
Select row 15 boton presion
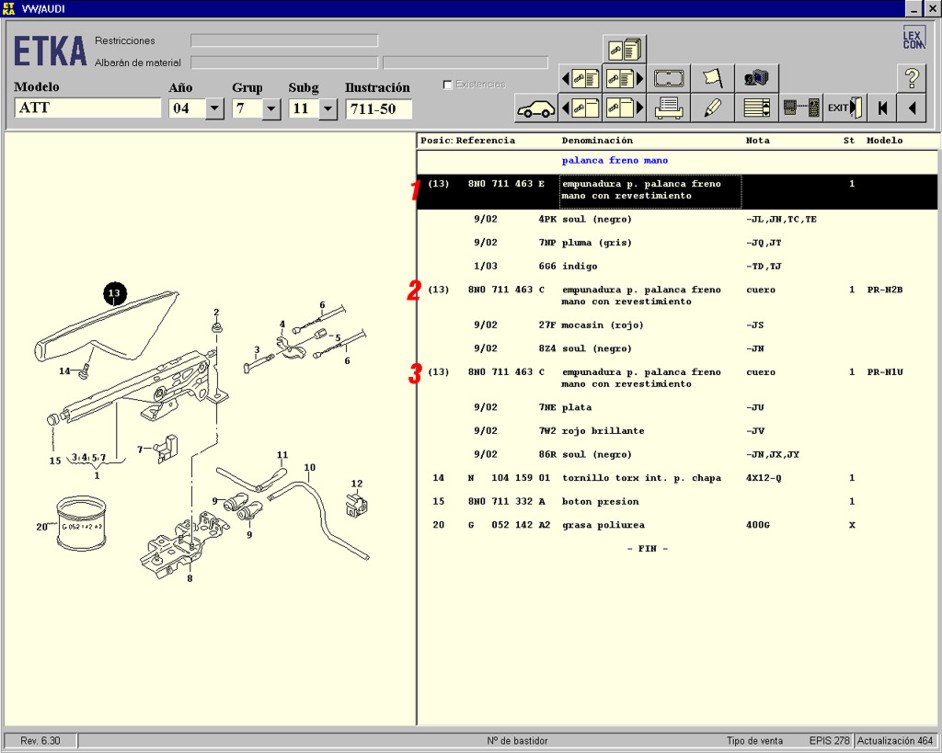677,501
